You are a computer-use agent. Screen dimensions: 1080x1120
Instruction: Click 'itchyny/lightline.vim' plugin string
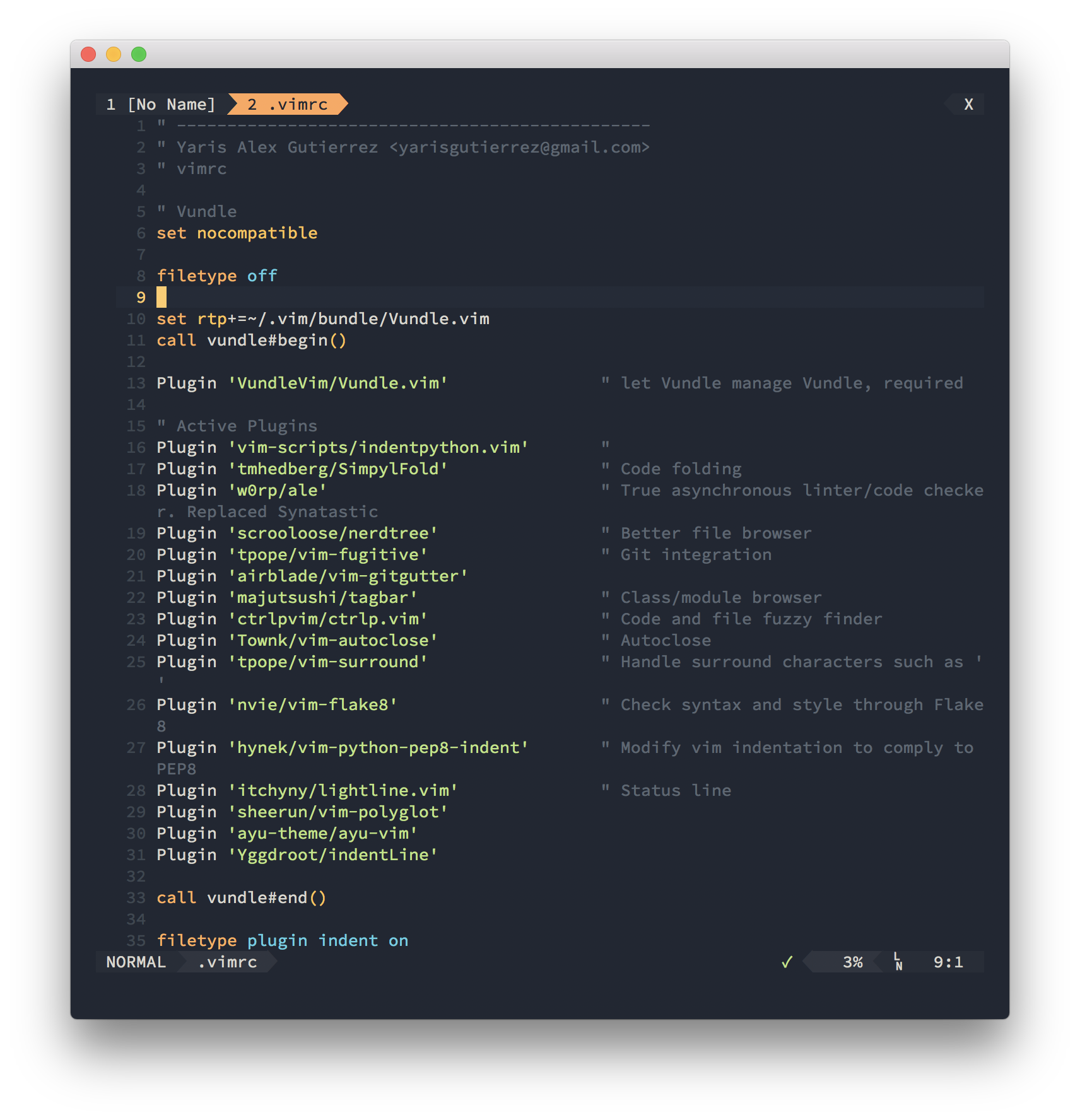[x=343, y=790]
